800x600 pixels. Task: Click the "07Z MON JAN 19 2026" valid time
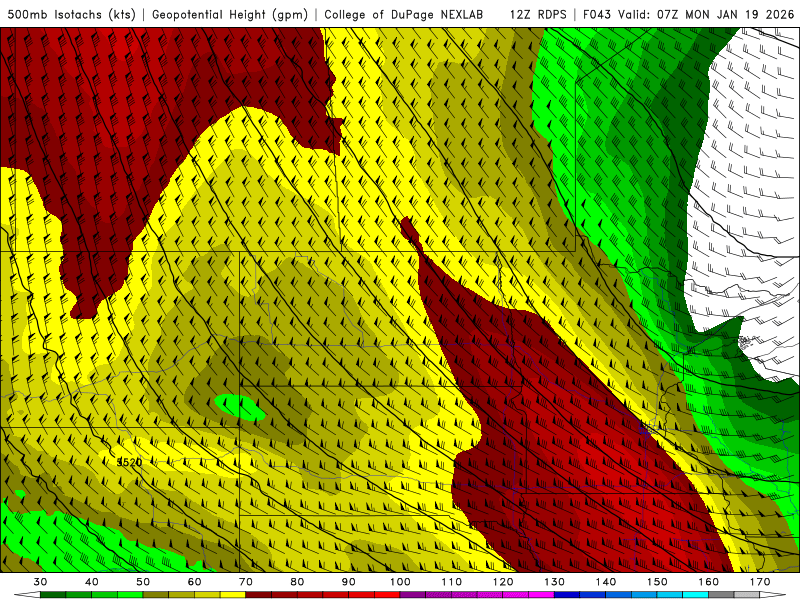[x=726, y=14]
